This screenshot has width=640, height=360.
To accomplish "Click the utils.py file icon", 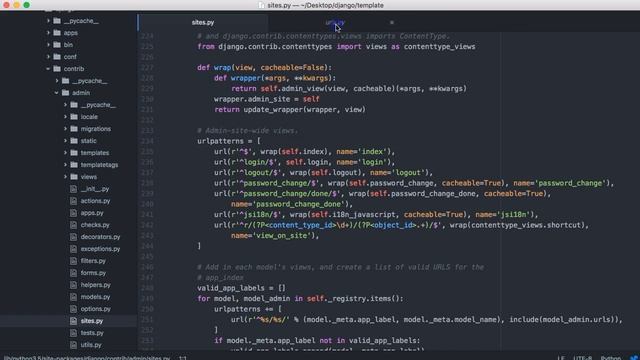I will pos(73,345).
